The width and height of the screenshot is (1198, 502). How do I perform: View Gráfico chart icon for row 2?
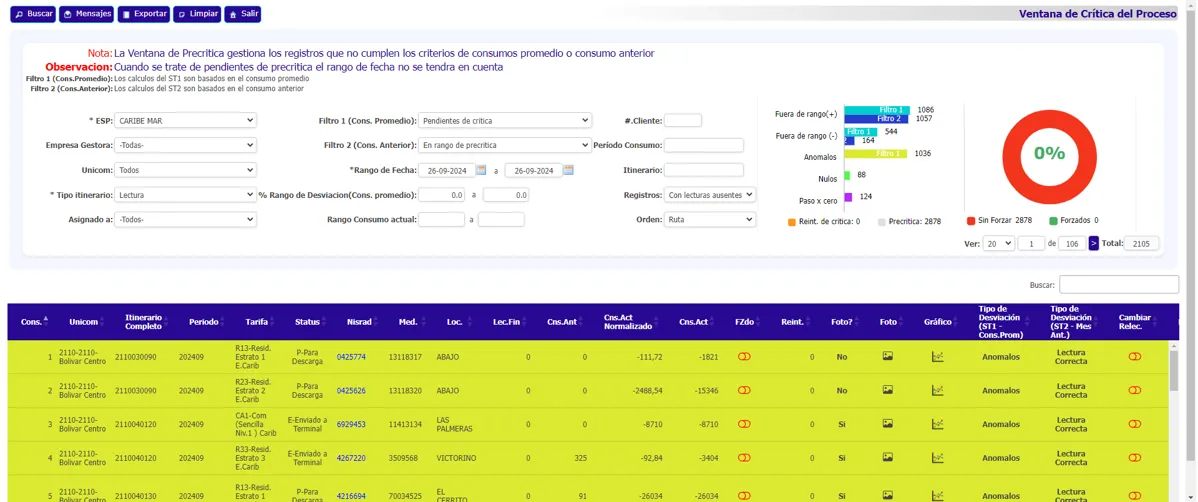[x=937, y=390]
